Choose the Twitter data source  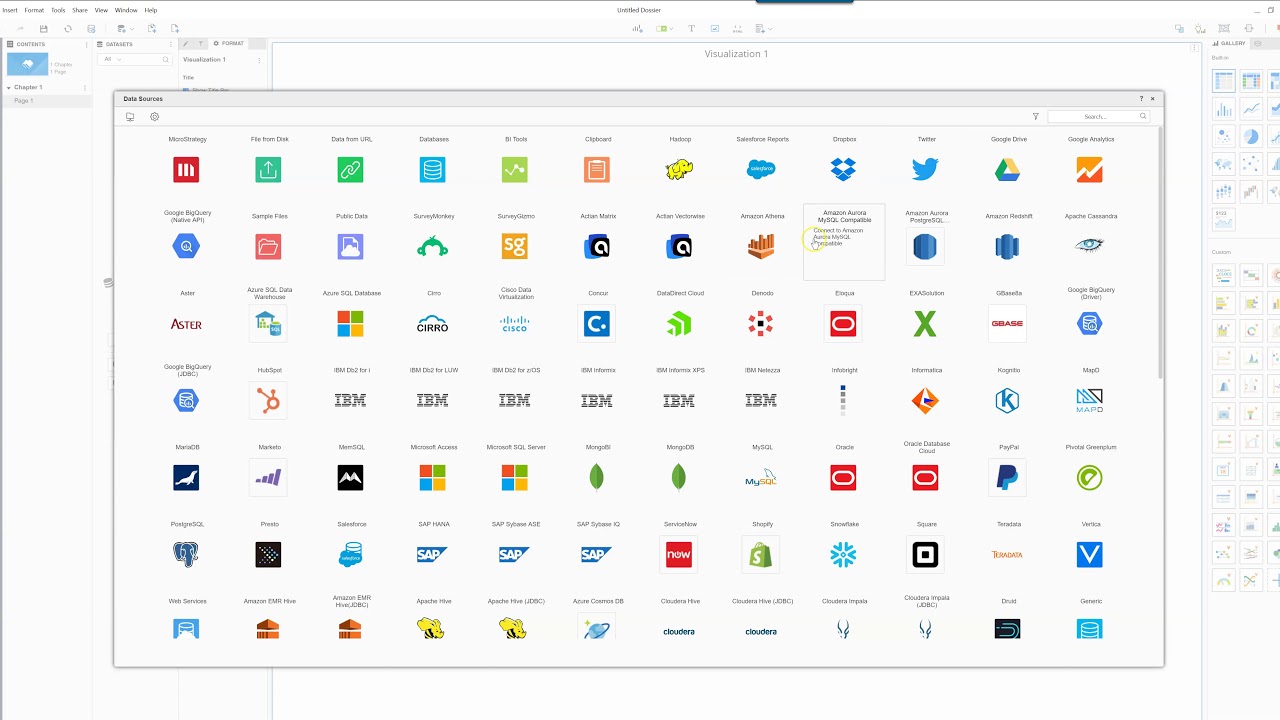coord(925,170)
